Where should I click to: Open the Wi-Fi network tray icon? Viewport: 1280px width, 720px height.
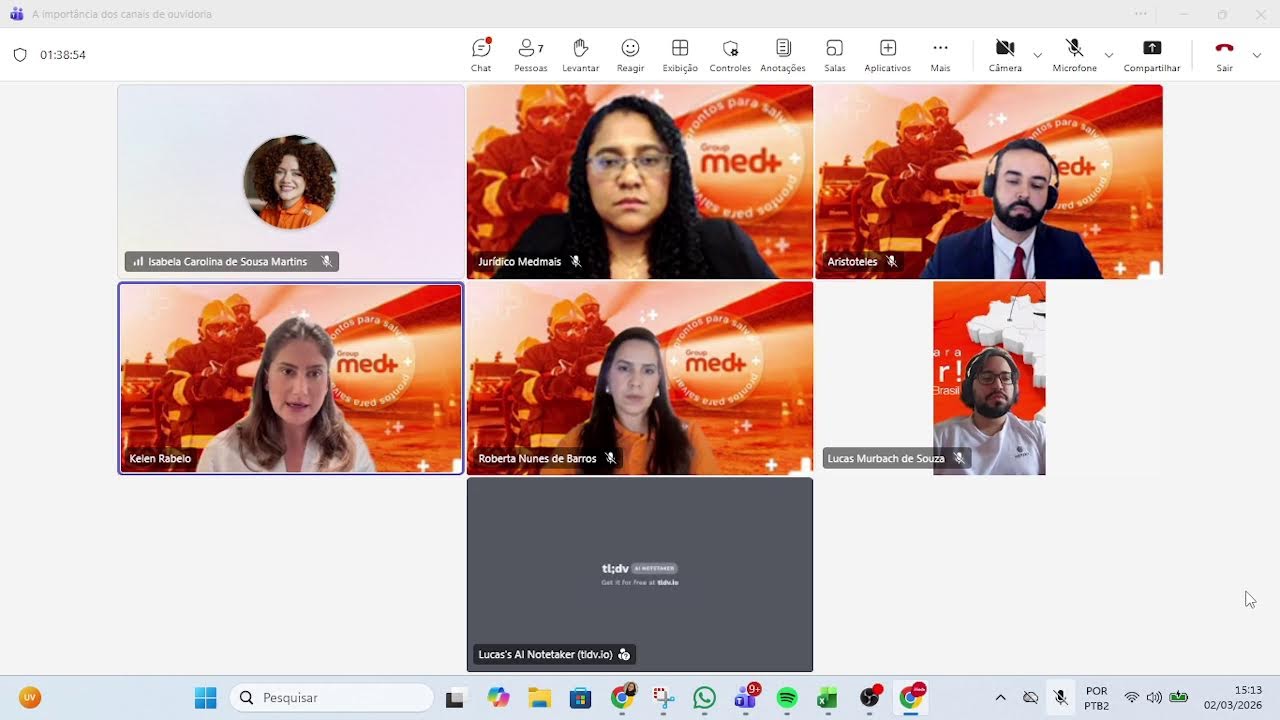[1132, 698]
